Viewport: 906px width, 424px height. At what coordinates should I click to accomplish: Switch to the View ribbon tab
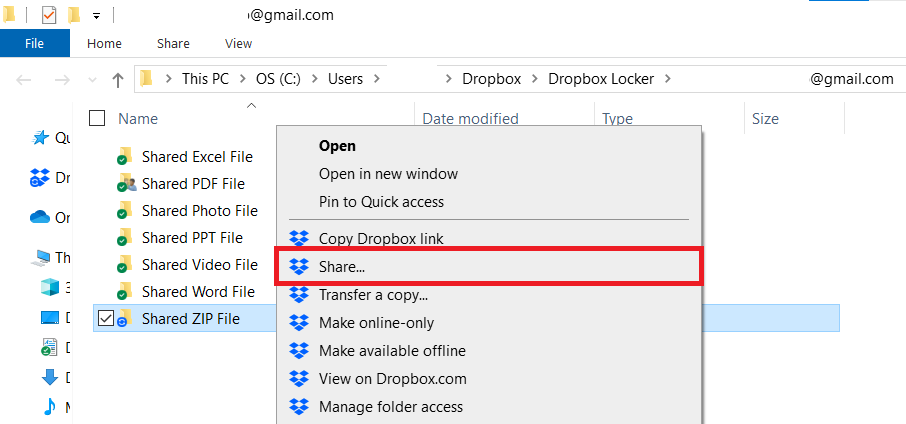tap(238, 43)
